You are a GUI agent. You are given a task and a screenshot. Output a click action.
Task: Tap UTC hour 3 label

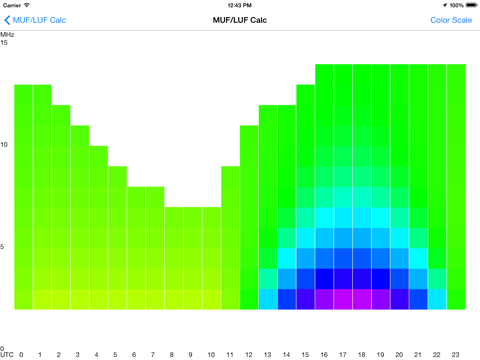pyautogui.click(x=77, y=354)
